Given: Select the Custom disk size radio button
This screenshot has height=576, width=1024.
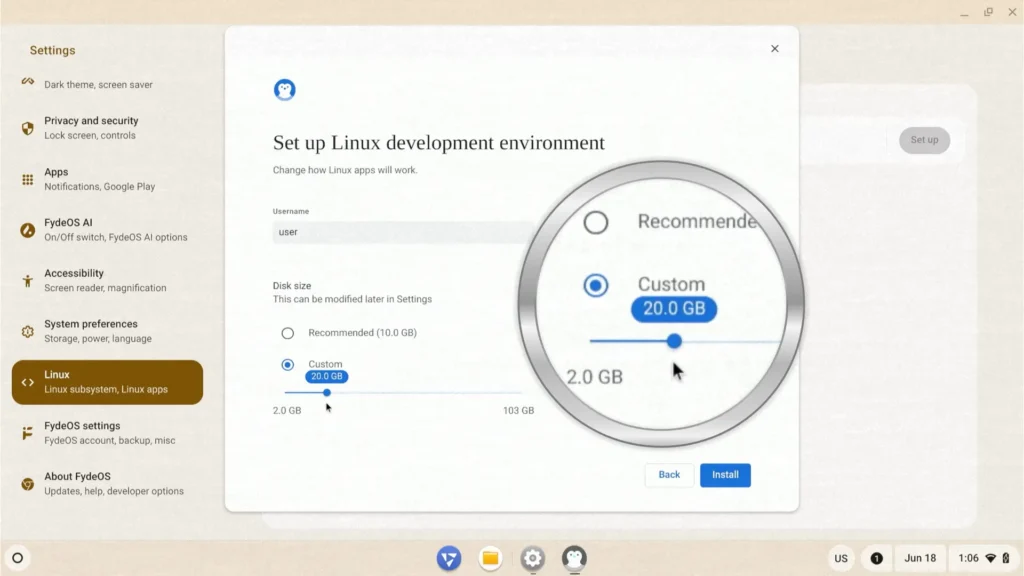Looking at the screenshot, I should click(x=287, y=364).
